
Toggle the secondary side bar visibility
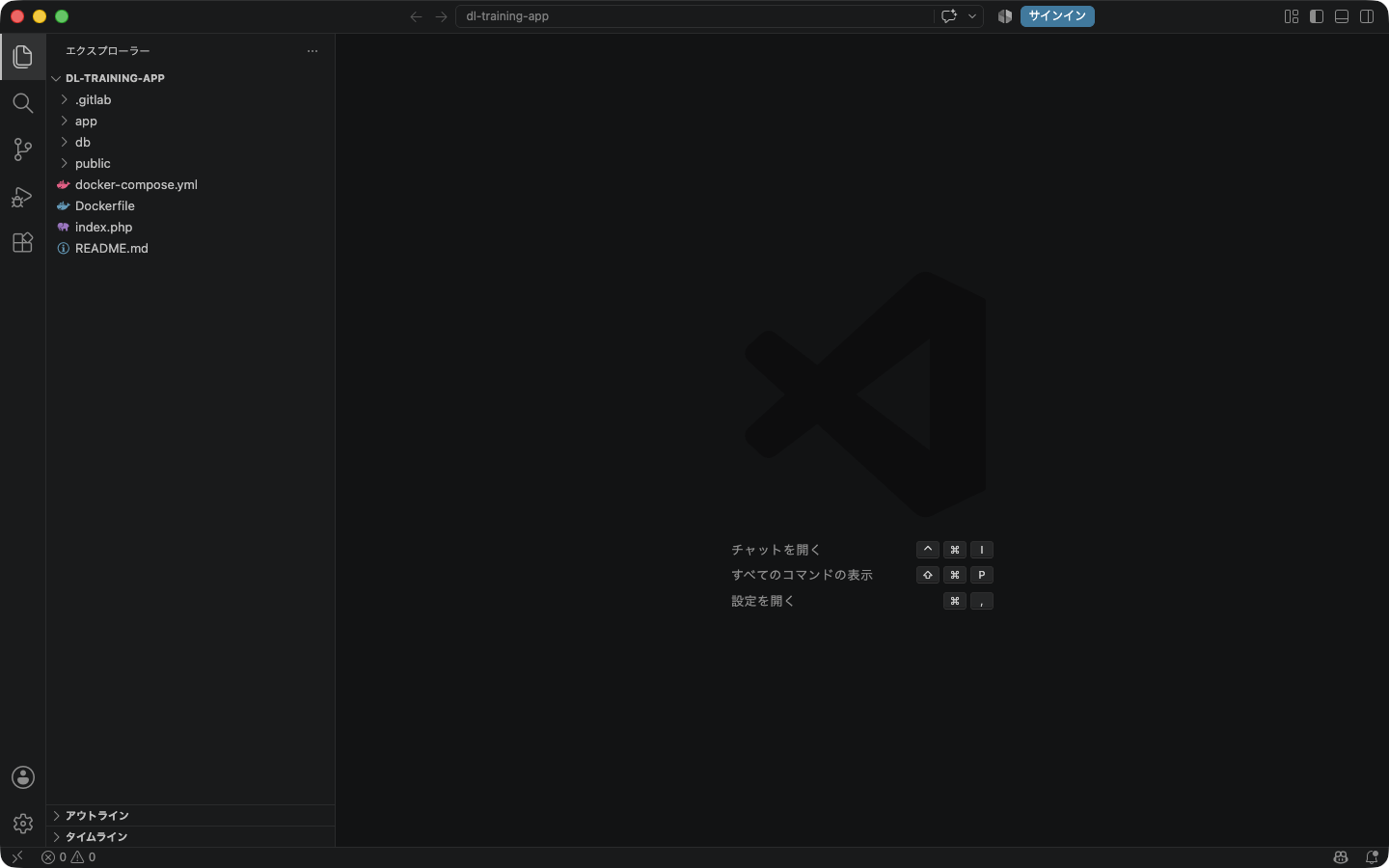click(x=1367, y=16)
